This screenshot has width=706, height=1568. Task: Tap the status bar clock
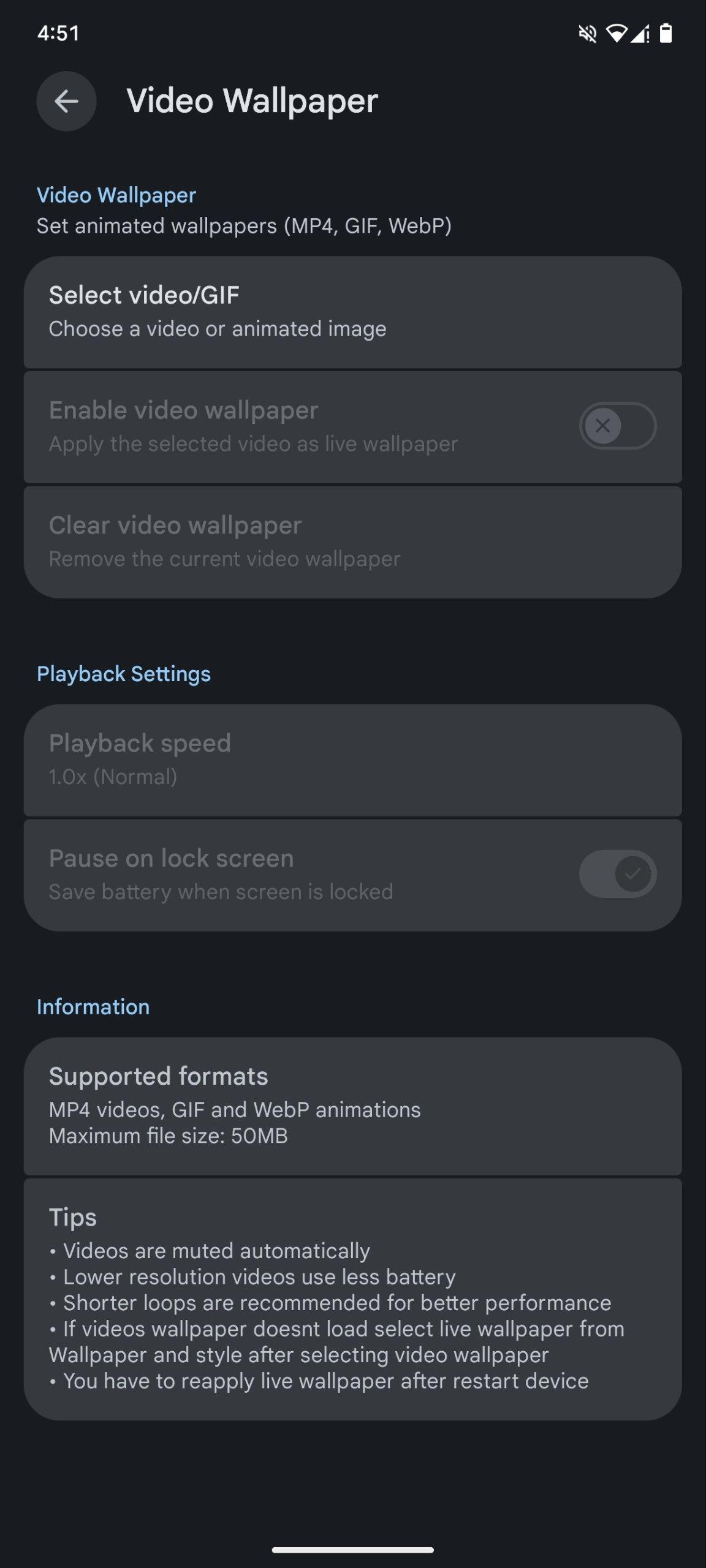58,33
